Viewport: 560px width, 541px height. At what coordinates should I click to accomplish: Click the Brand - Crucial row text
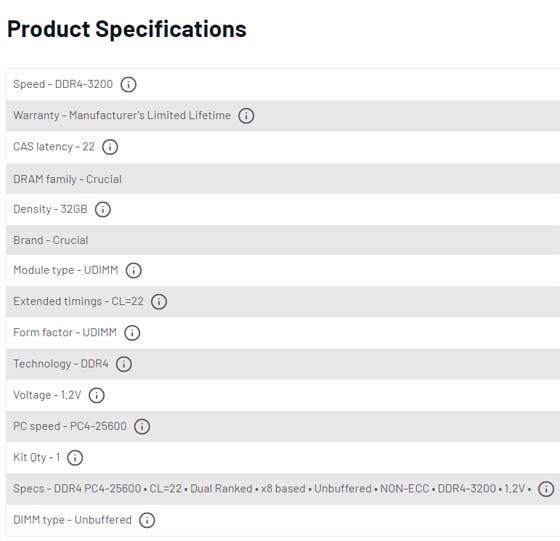coord(51,240)
